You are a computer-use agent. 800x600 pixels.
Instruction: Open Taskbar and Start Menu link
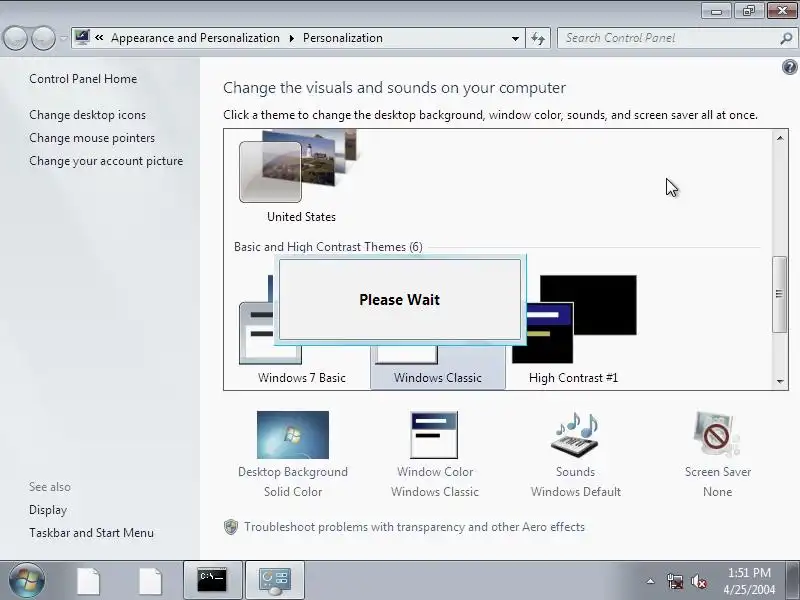(91, 533)
